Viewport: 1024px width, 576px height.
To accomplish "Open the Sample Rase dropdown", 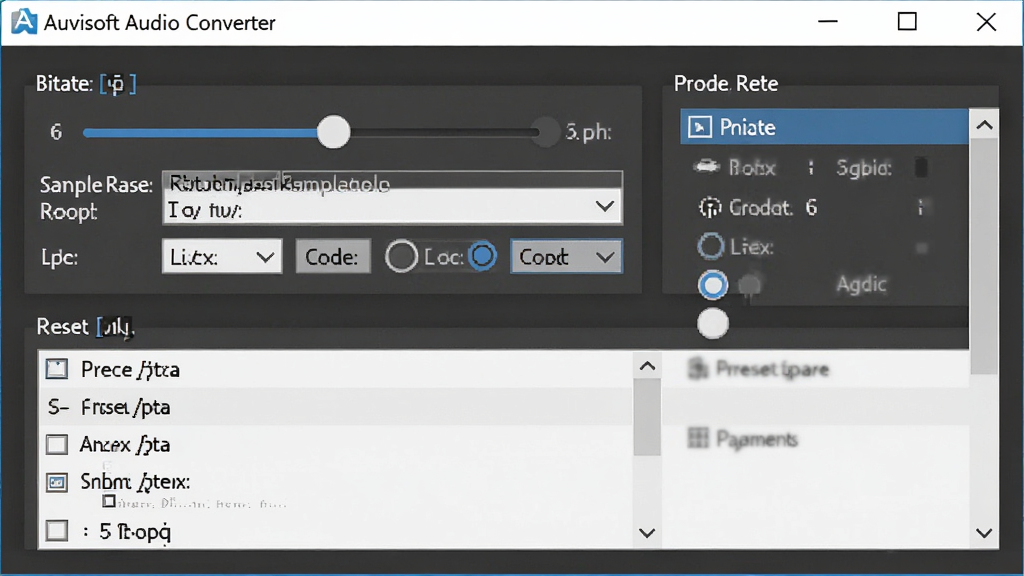I will point(605,207).
